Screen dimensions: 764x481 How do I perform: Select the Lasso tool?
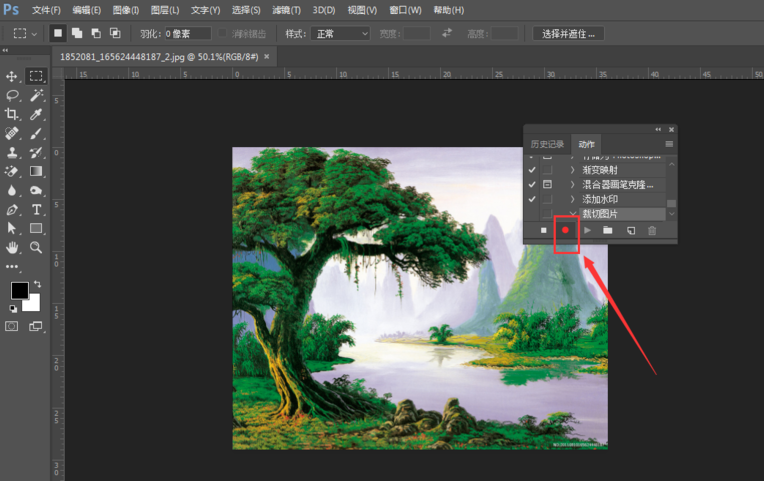coord(12,95)
